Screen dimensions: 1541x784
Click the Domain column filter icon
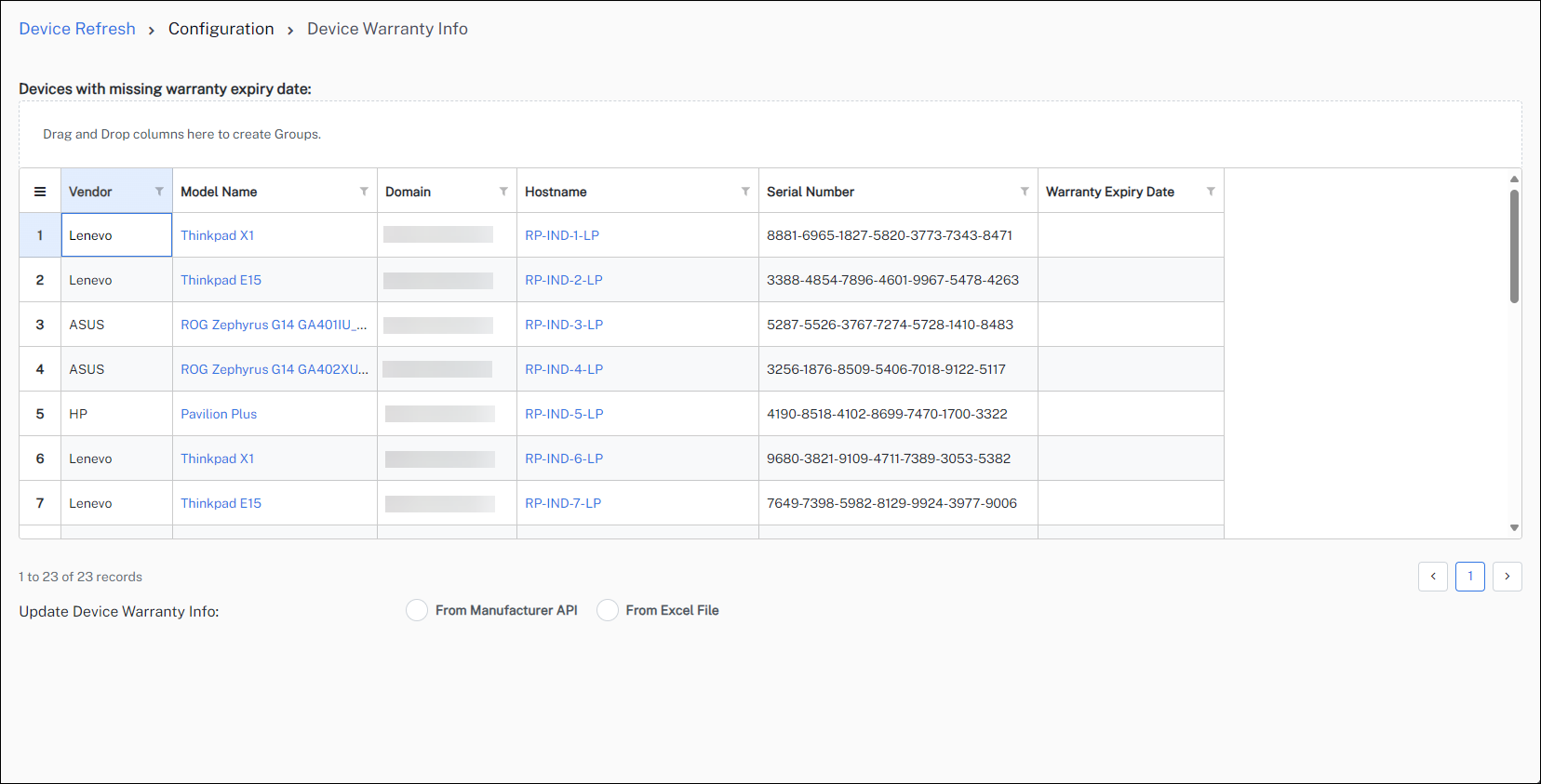(503, 192)
